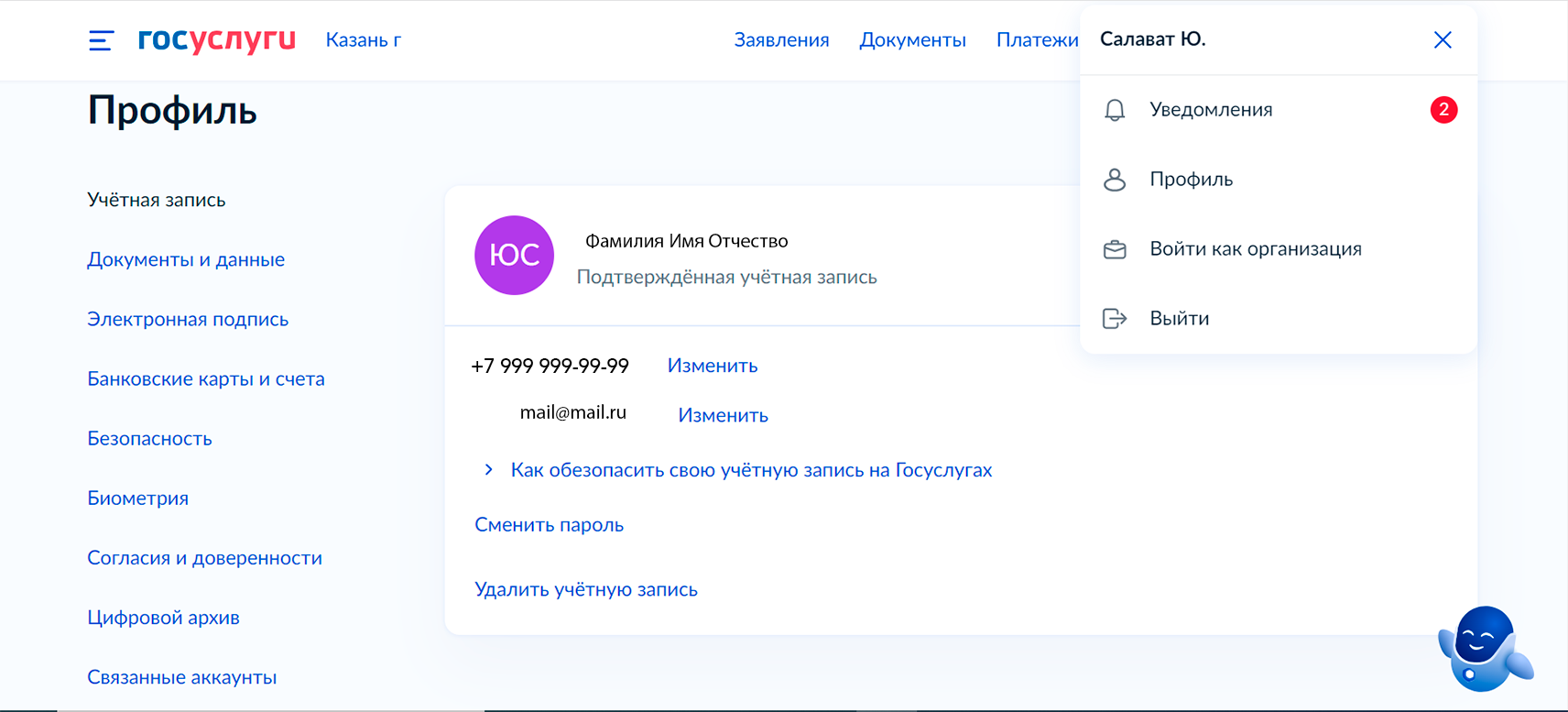This screenshot has height=712, width=1568.
Task: Click the bell notifications icon
Action: 1115,110
